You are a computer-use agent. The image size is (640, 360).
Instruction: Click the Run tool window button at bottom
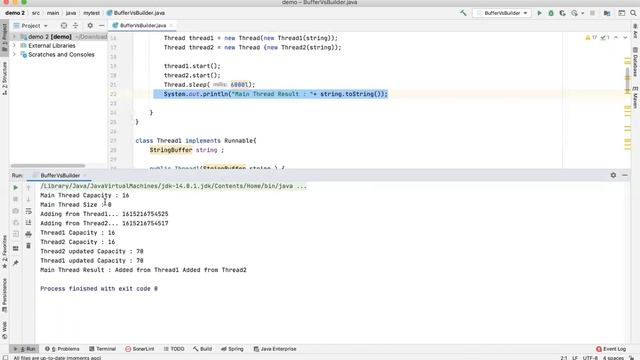[25, 349]
